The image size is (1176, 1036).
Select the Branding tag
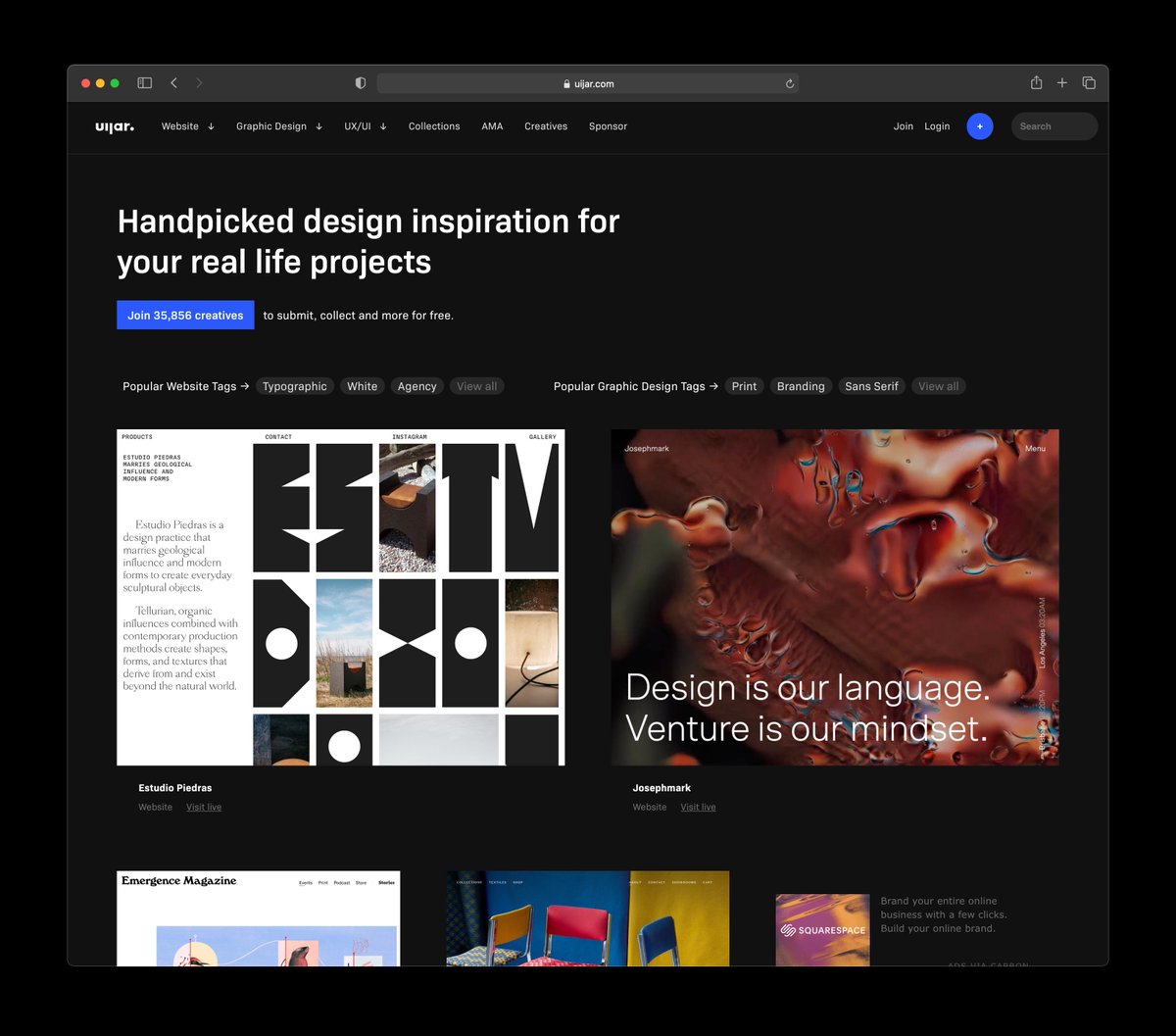point(801,386)
